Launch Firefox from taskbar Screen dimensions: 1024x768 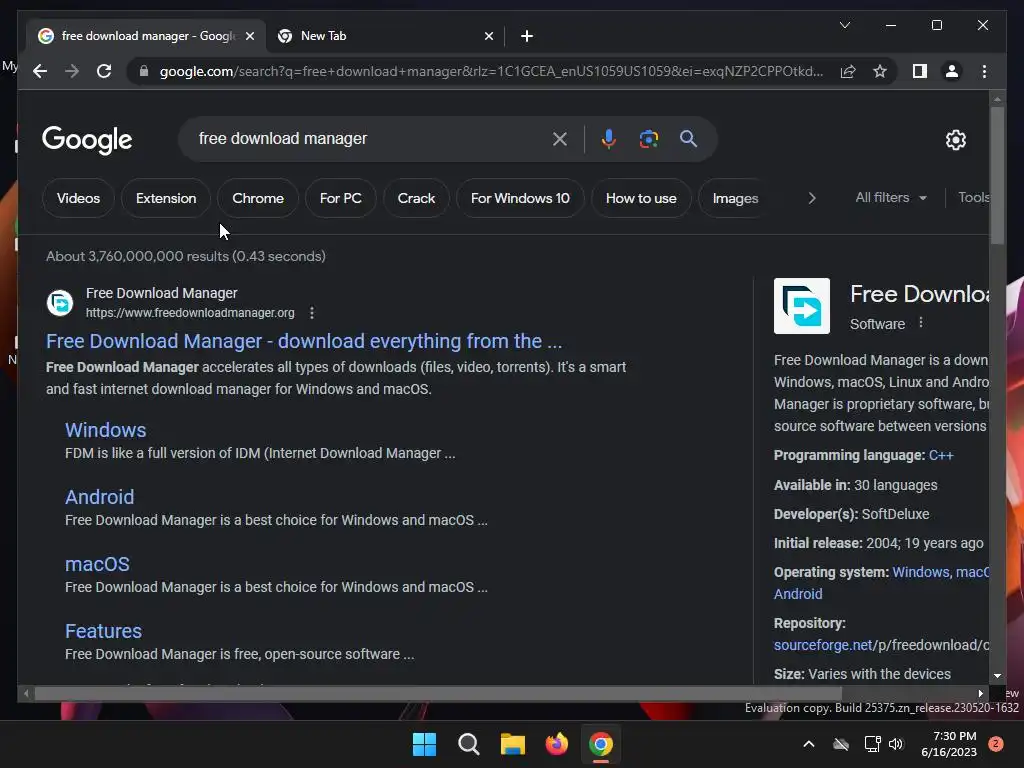(556, 744)
